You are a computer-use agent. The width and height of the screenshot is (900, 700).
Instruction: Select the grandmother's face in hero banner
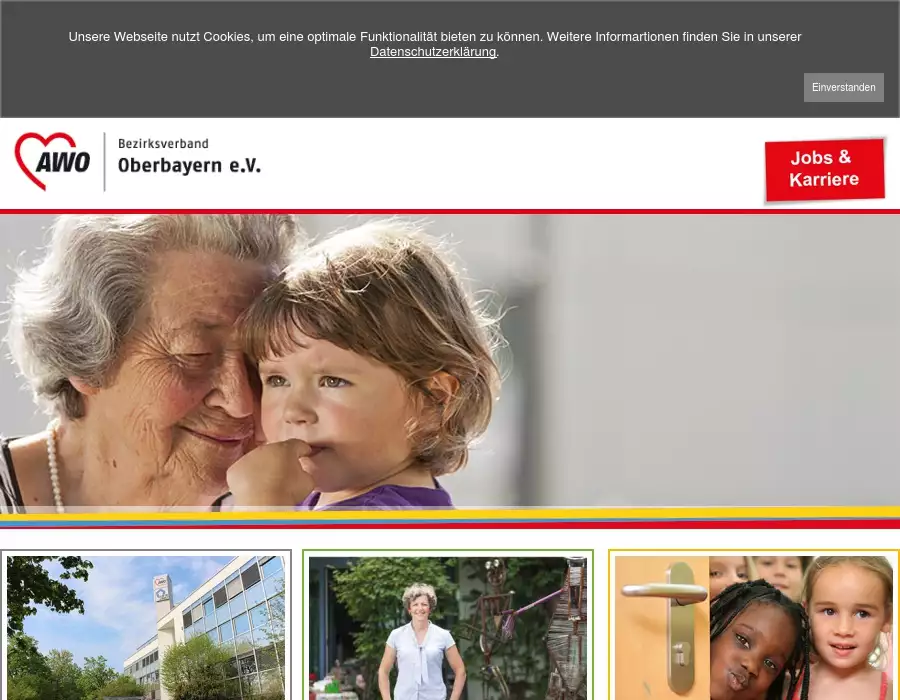(178, 367)
